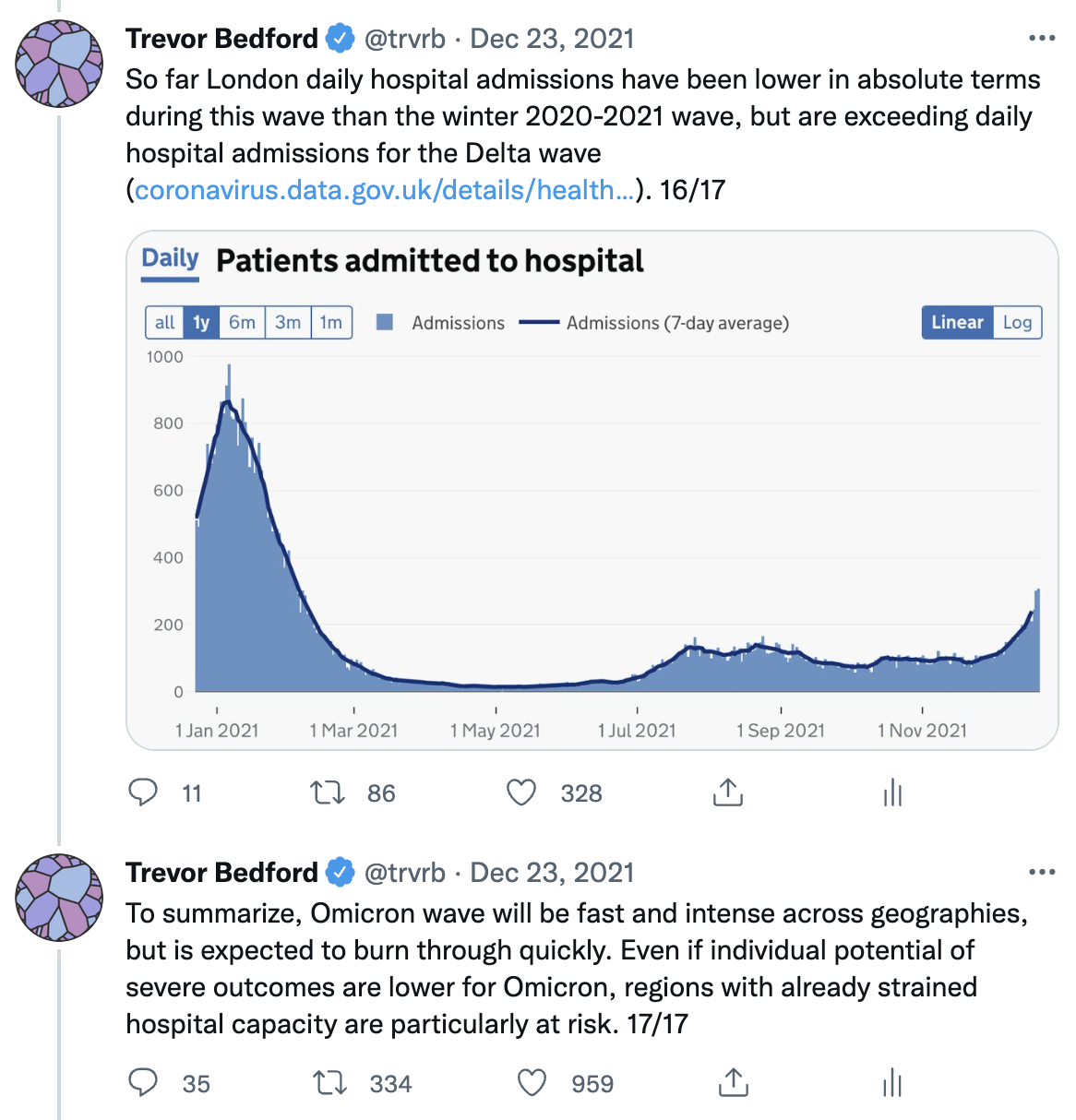The width and height of the screenshot is (1076, 1120).
Task: Share the 17/17 summary tweet
Action: click(733, 1083)
